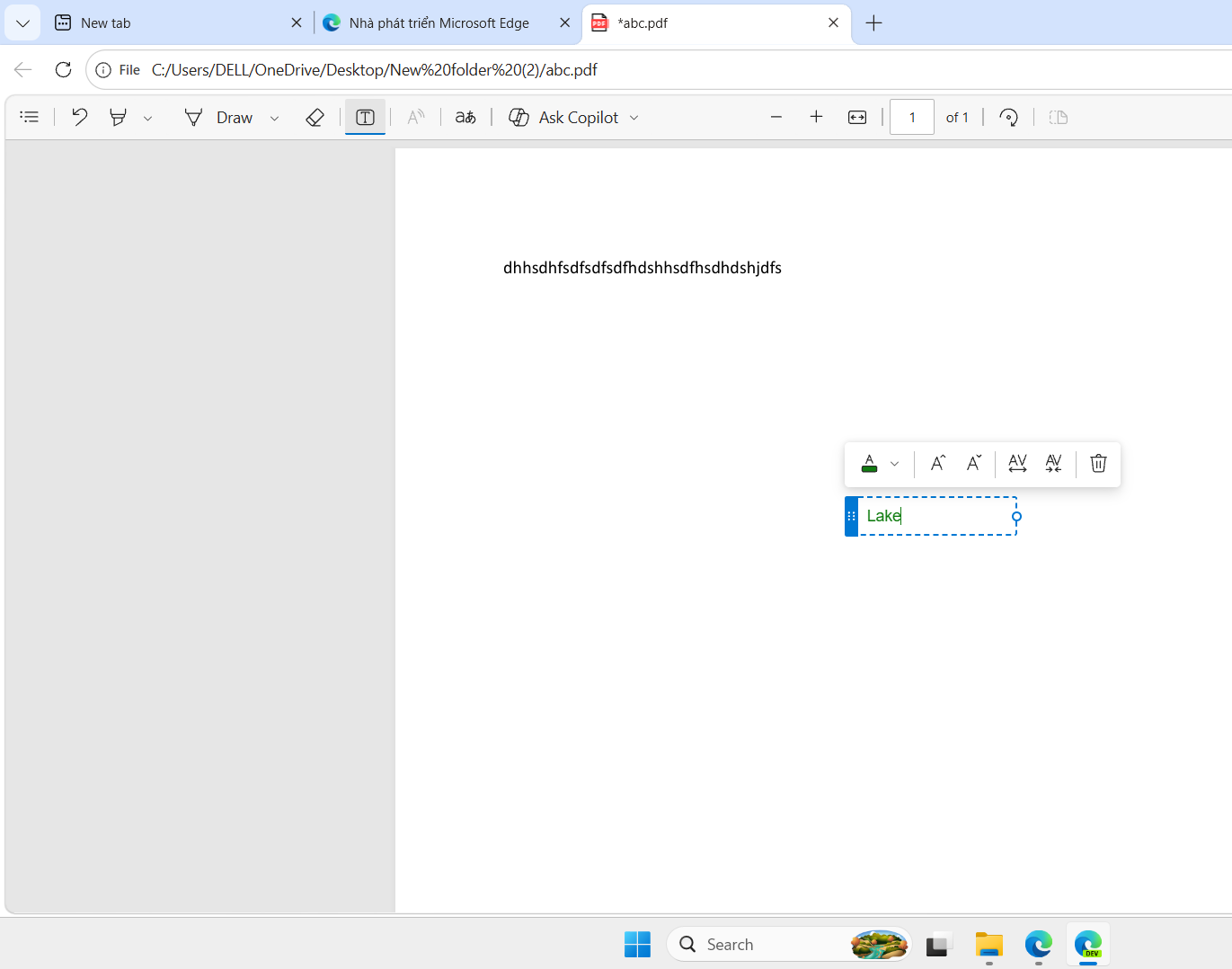Click the Page view icon
The height and width of the screenshot is (969, 1232).
[1059, 117]
